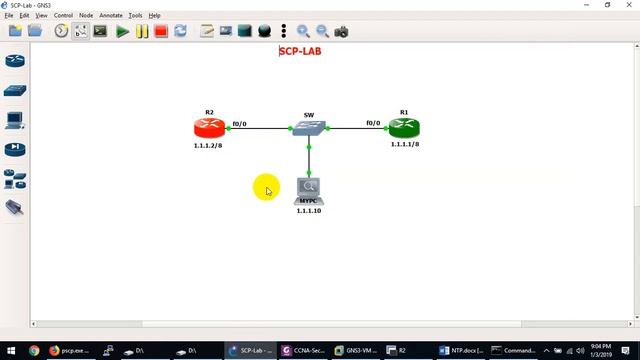640x360 pixels.
Task: Browse security devices in the sidebar
Action: coord(15,150)
